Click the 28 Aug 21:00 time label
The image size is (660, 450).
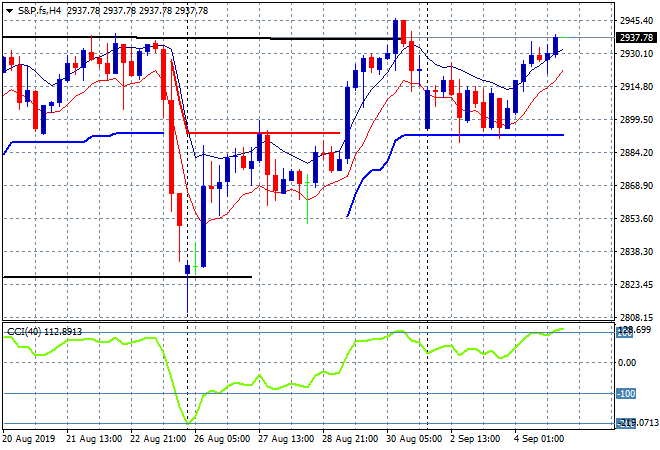click(350, 439)
